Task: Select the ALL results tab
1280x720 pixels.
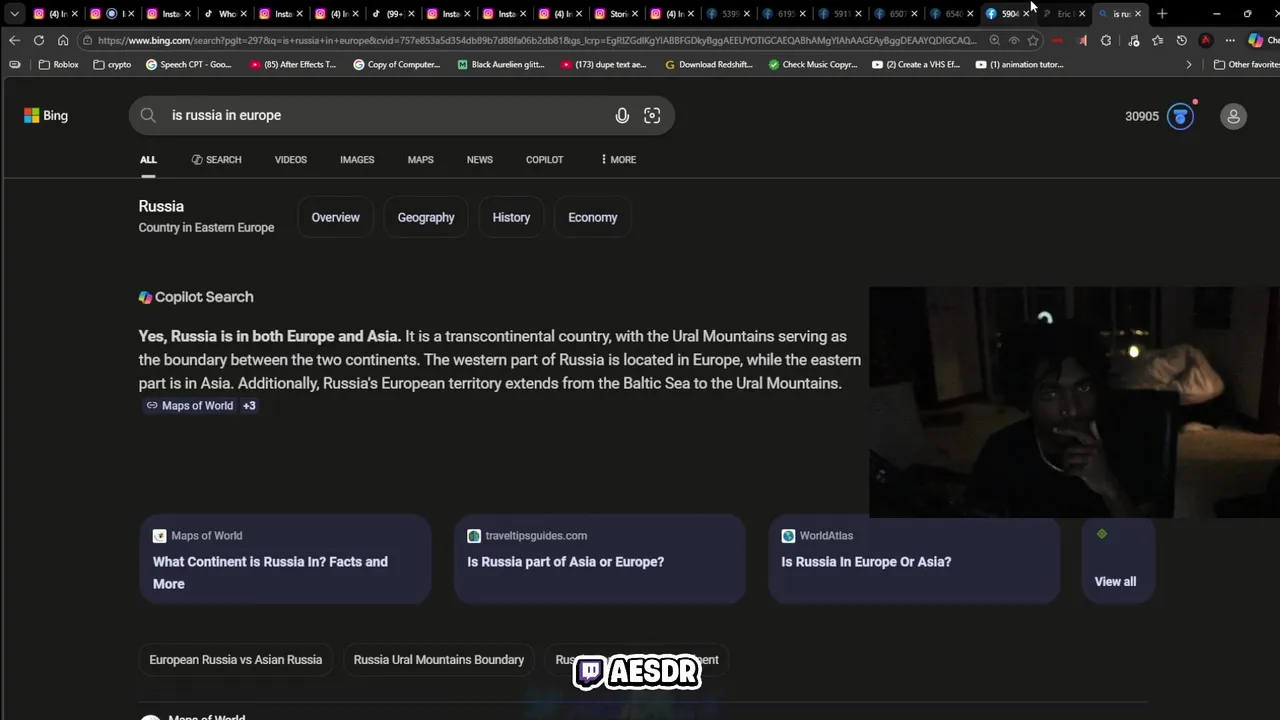Action: pos(148,160)
